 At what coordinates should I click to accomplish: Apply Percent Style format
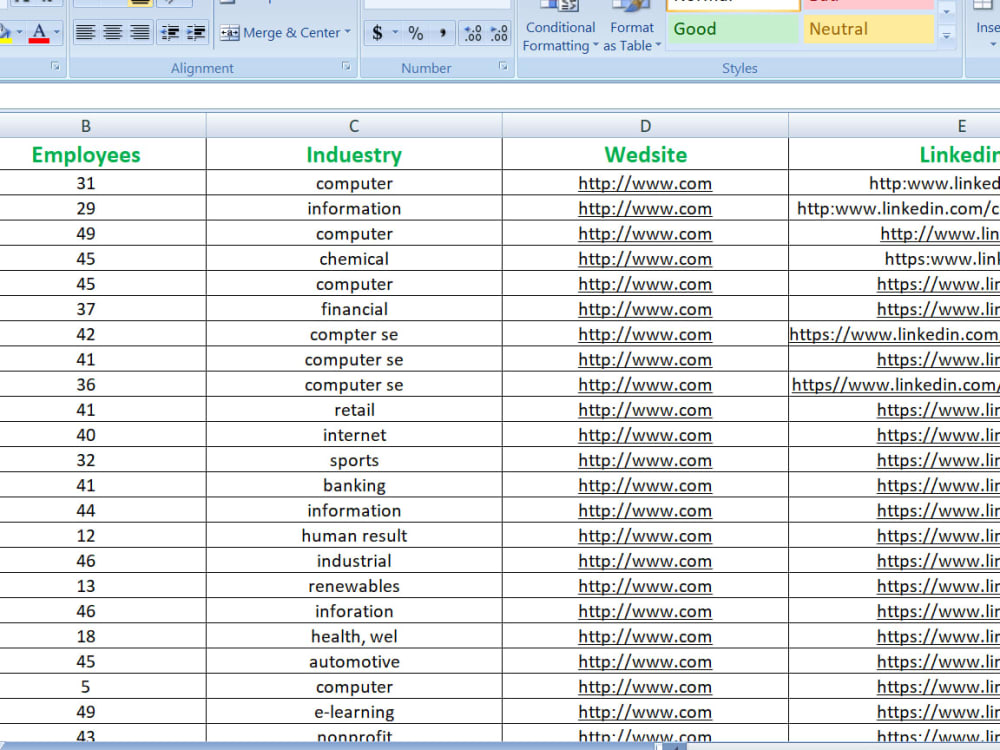(416, 33)
